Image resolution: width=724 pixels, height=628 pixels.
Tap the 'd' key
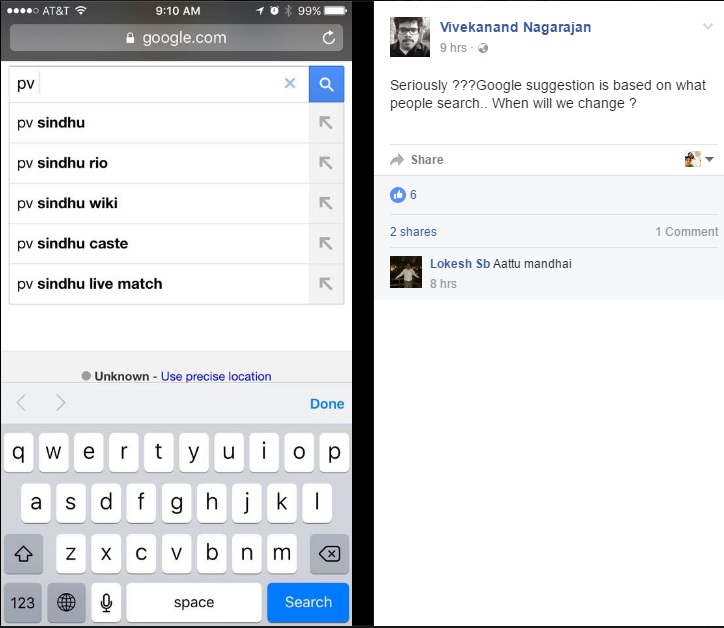106,502
